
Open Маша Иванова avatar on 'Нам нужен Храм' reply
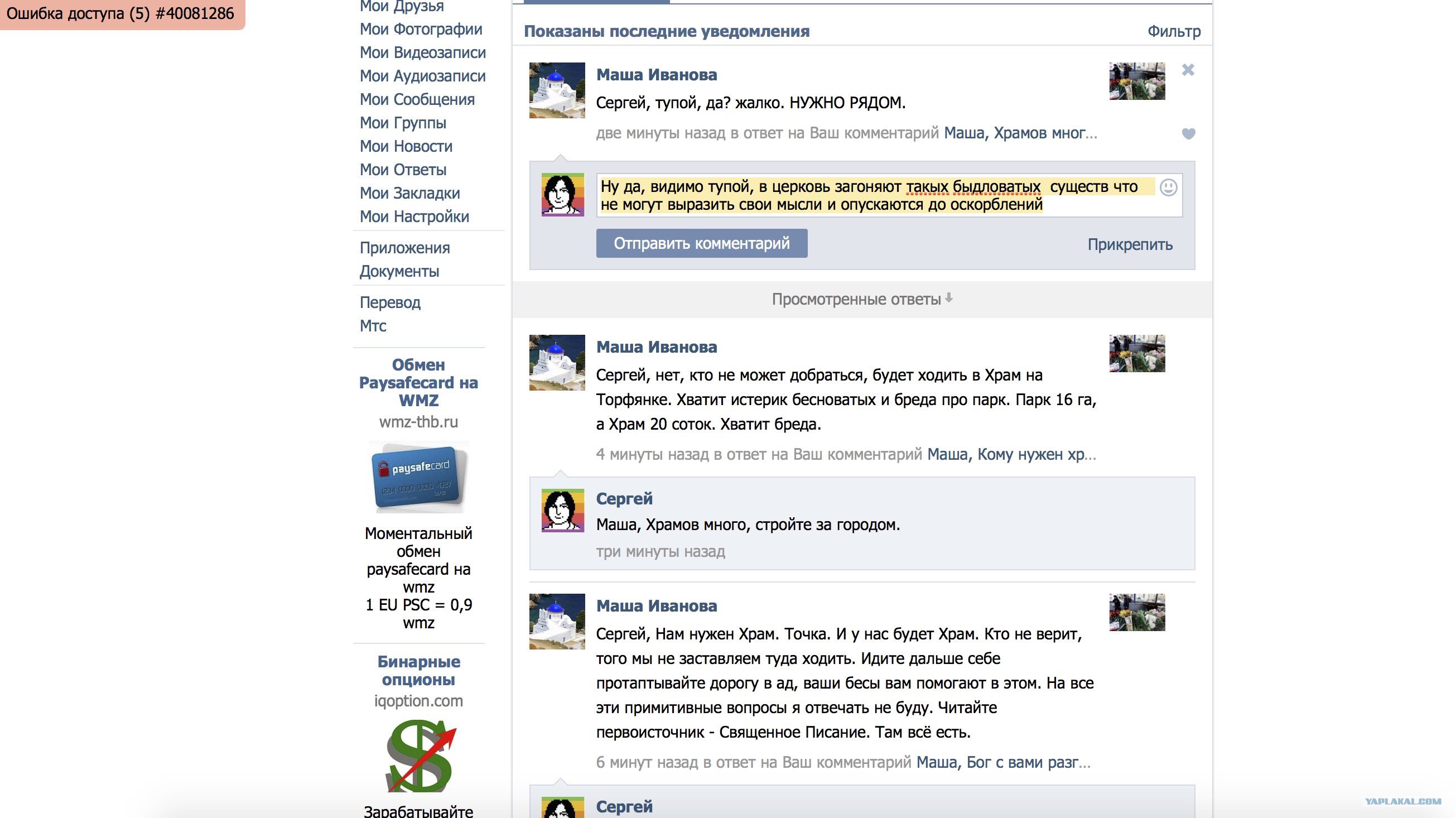(557, 621)
